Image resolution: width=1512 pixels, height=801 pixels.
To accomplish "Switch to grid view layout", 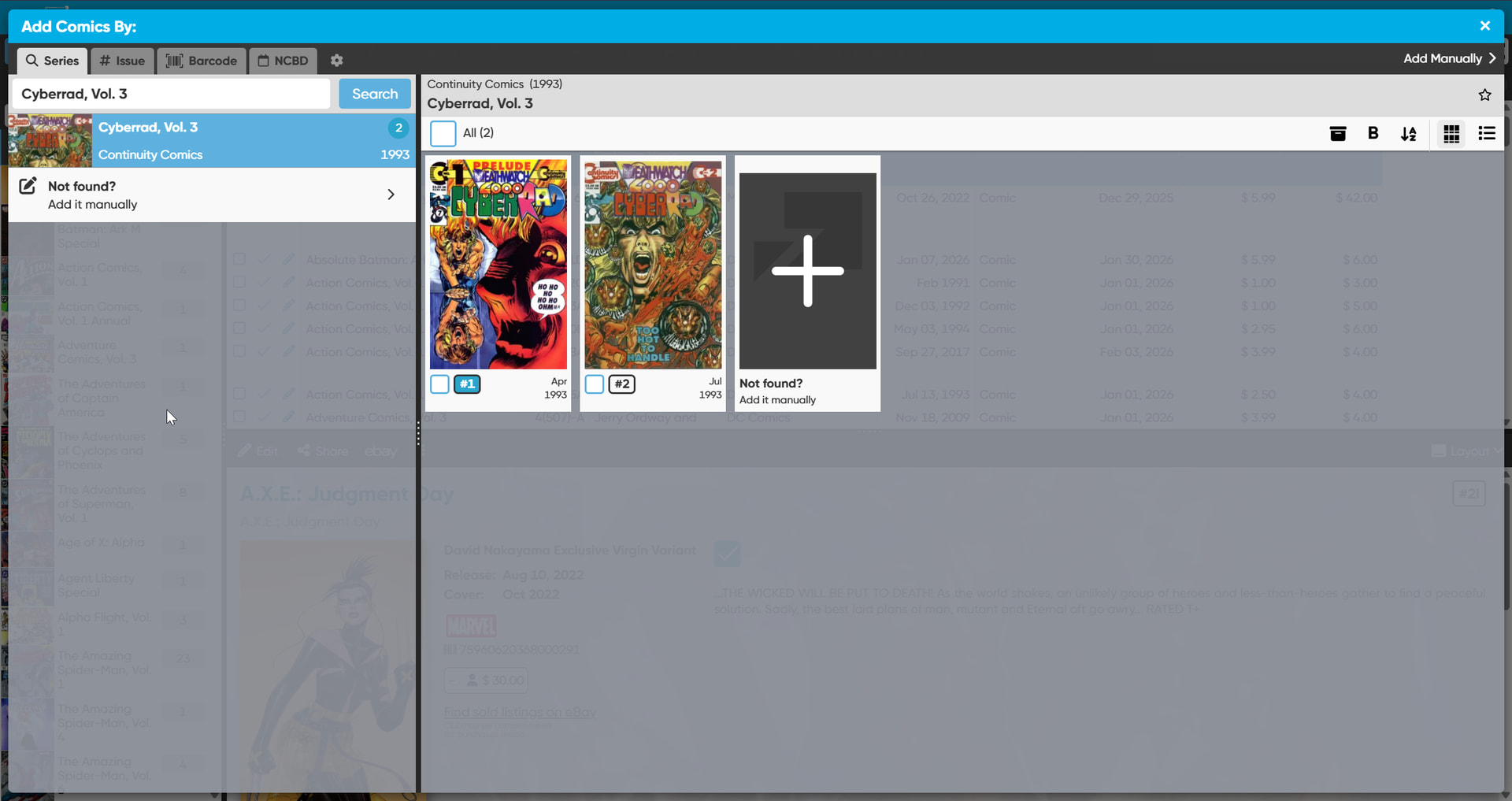I will point(1451,134).
